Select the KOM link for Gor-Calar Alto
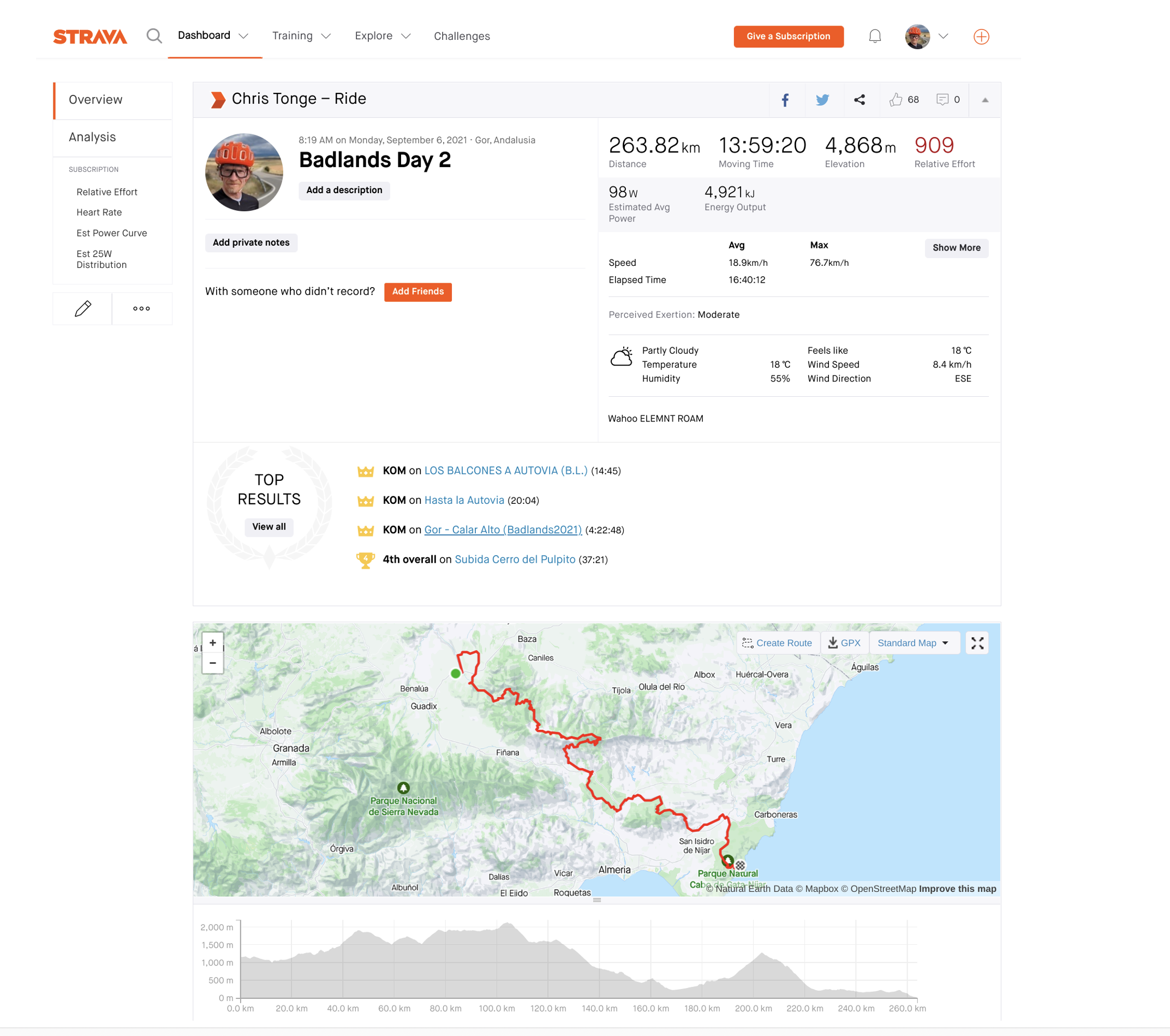The height and width of the screenshot is (1036, 1170). tap(504, 530)
